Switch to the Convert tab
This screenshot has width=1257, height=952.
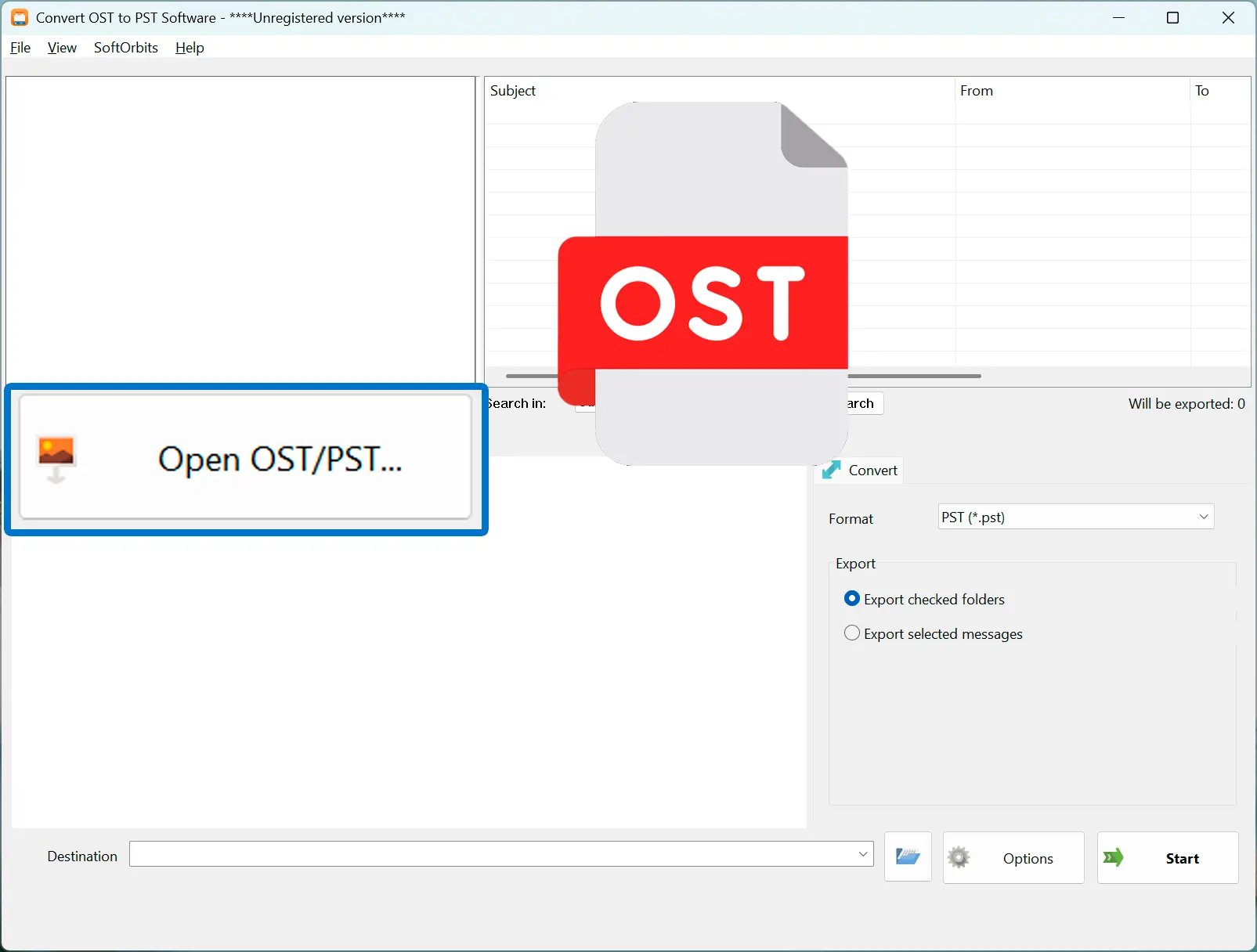pyautogui.click(x=861, y=471)
